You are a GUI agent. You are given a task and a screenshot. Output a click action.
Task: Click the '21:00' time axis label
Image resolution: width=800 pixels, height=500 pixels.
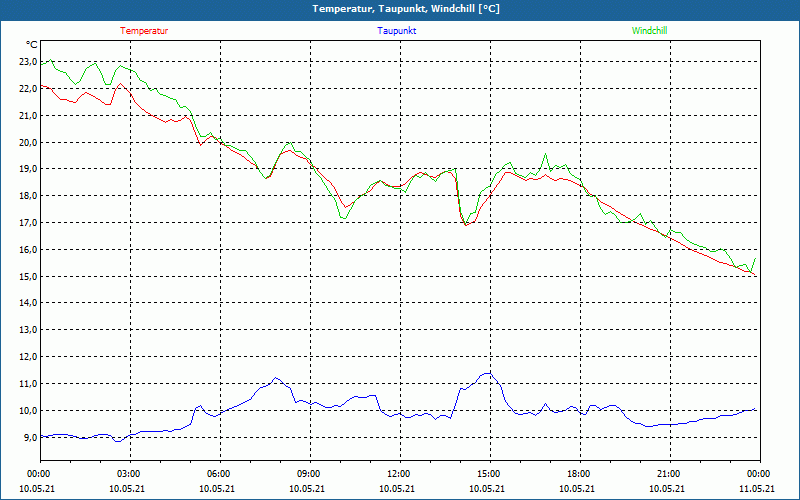(x=666, y=474)
